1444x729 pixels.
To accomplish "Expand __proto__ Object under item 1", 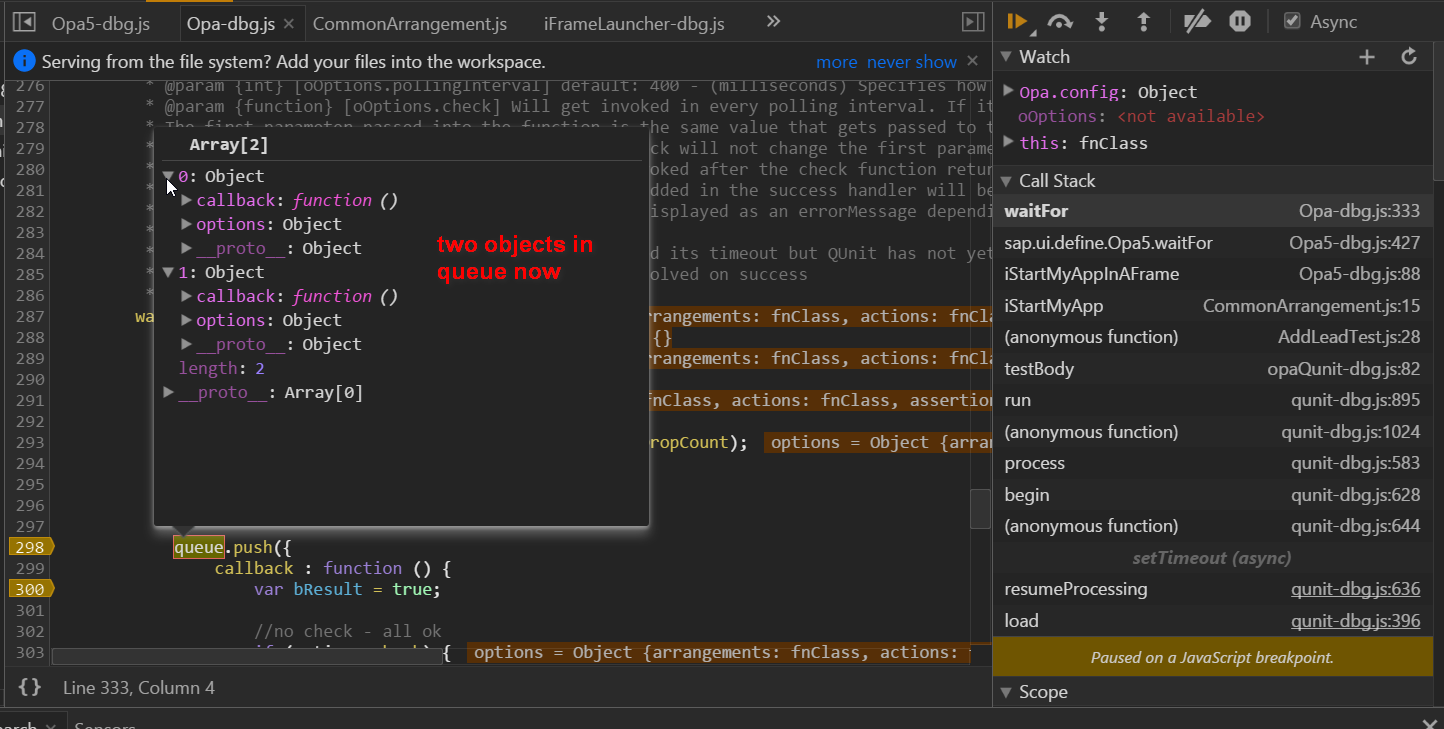I will (x=187, y=344).
